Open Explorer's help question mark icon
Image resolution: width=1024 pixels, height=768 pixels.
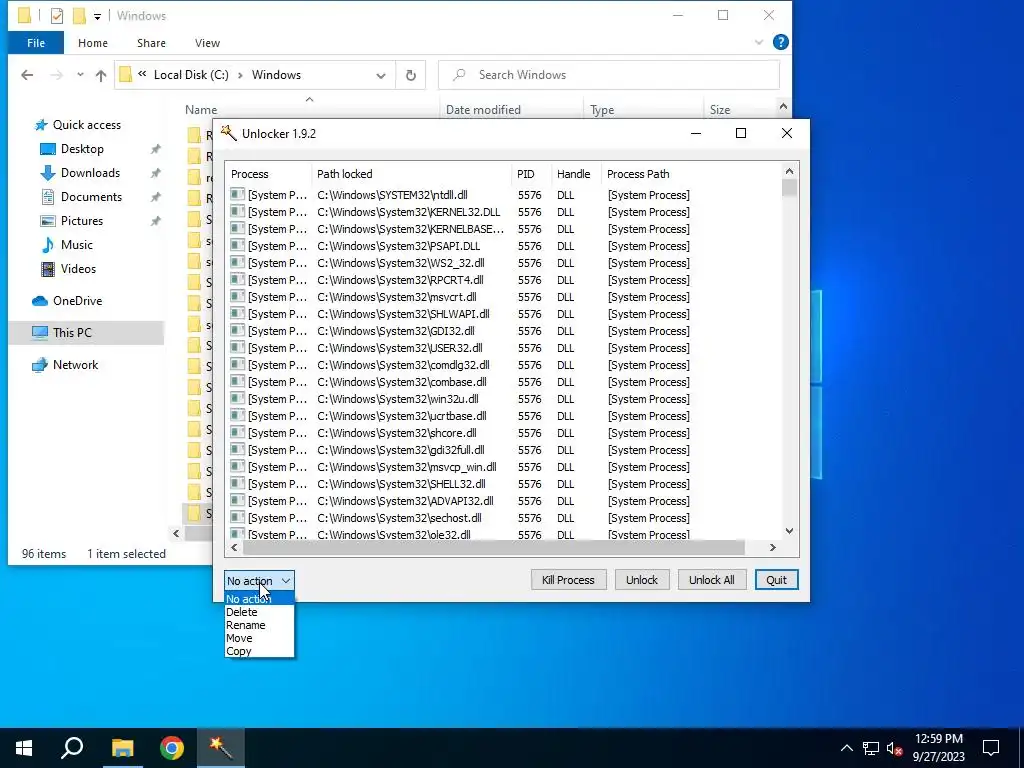pyautogui.click(x=780, y=42)
